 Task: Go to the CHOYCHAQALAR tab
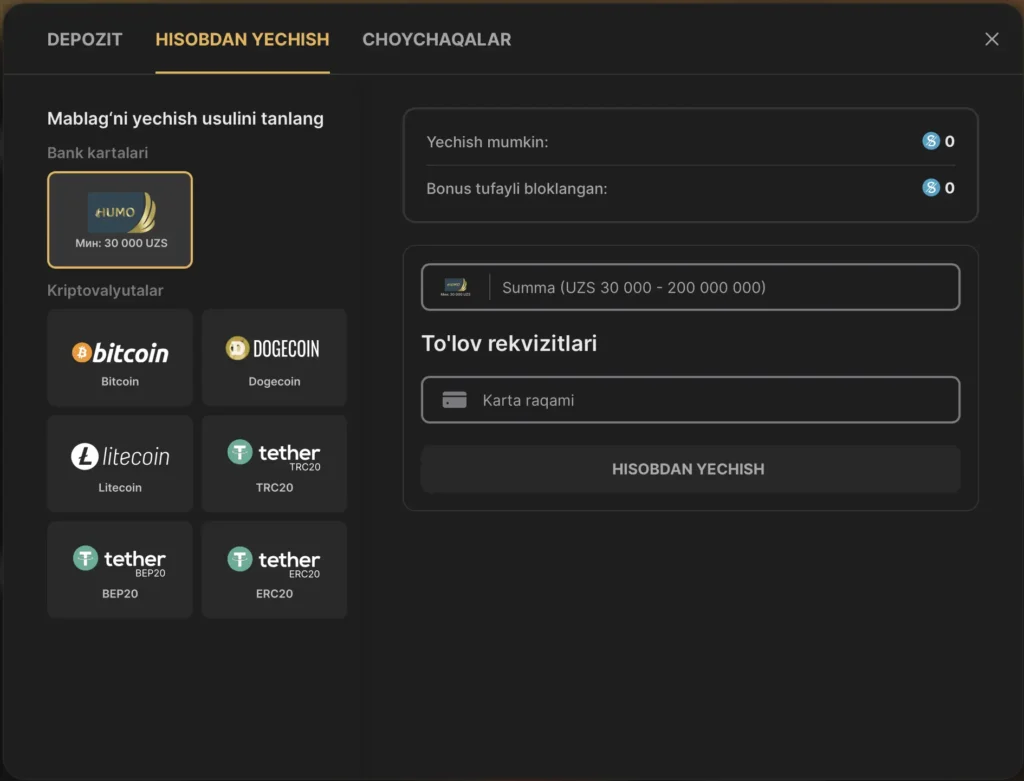click(436, 39)
